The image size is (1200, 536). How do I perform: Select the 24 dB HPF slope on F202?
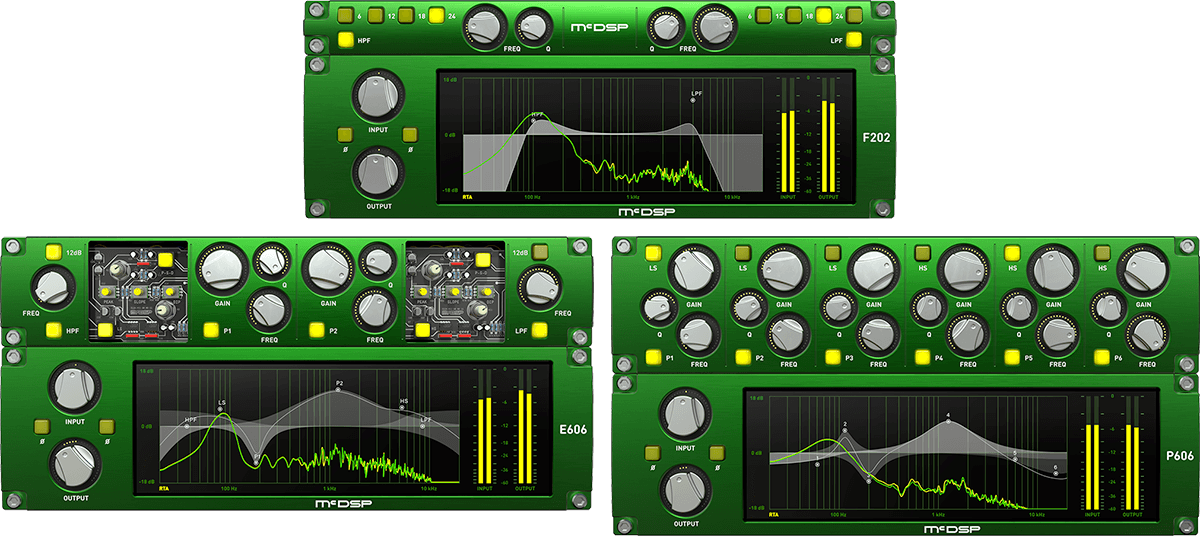tap(437, 15)
